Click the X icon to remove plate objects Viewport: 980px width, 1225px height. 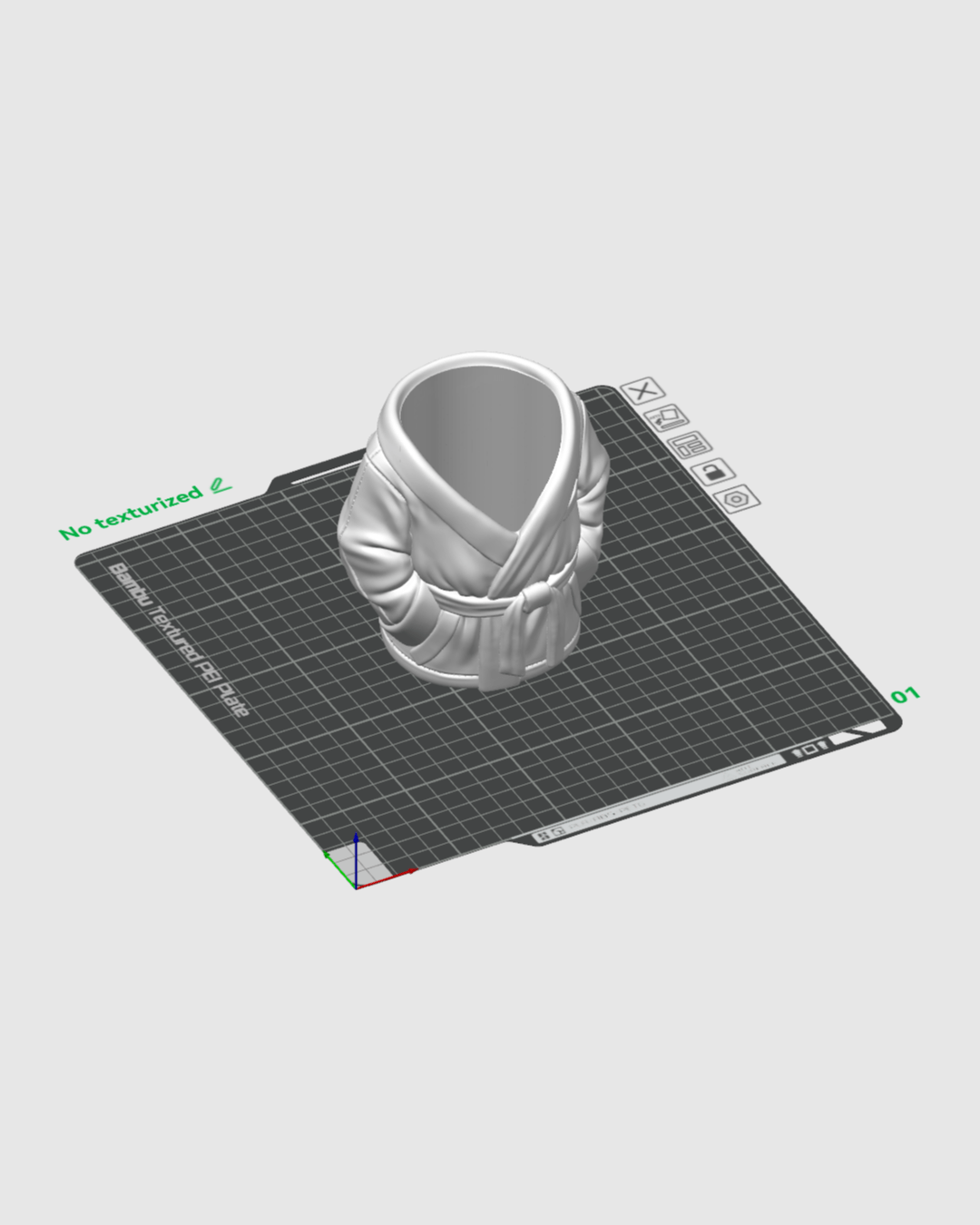click(642, 391)
